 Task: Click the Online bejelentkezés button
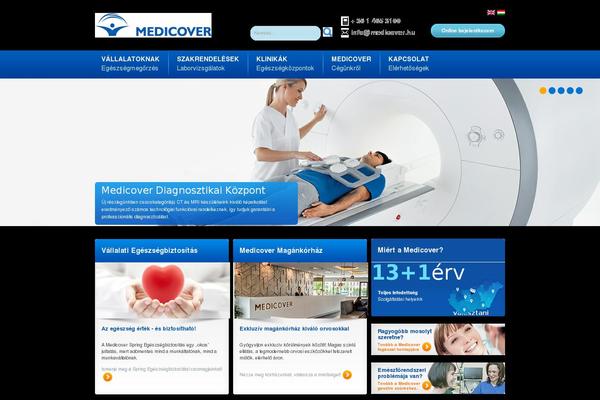pos(468,31)
